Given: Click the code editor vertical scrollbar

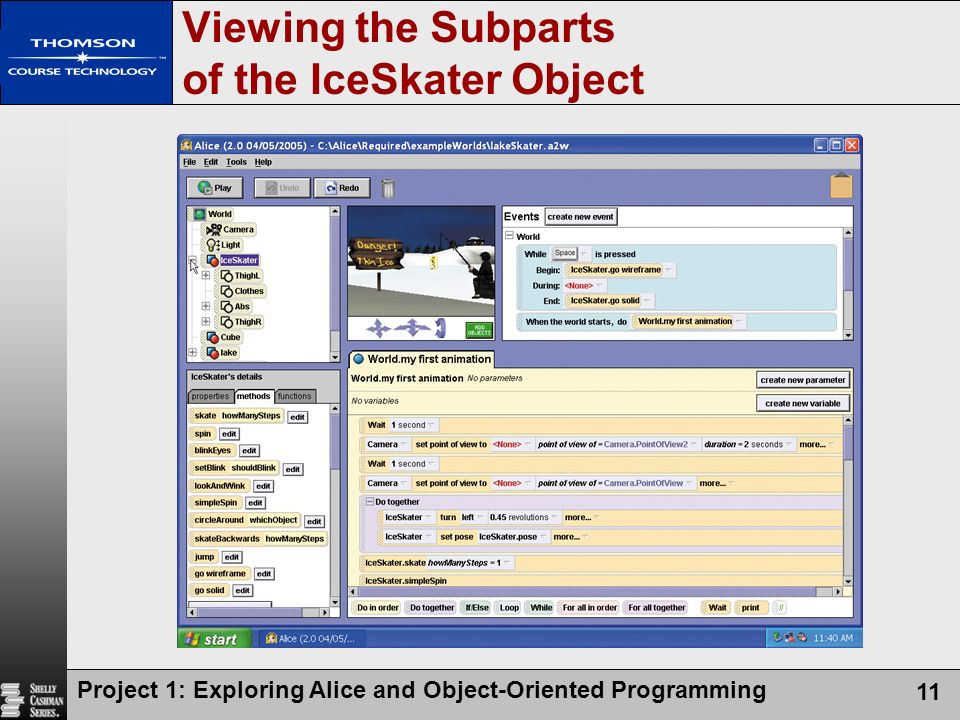Looking at the screenshot, I should point(848,500).
